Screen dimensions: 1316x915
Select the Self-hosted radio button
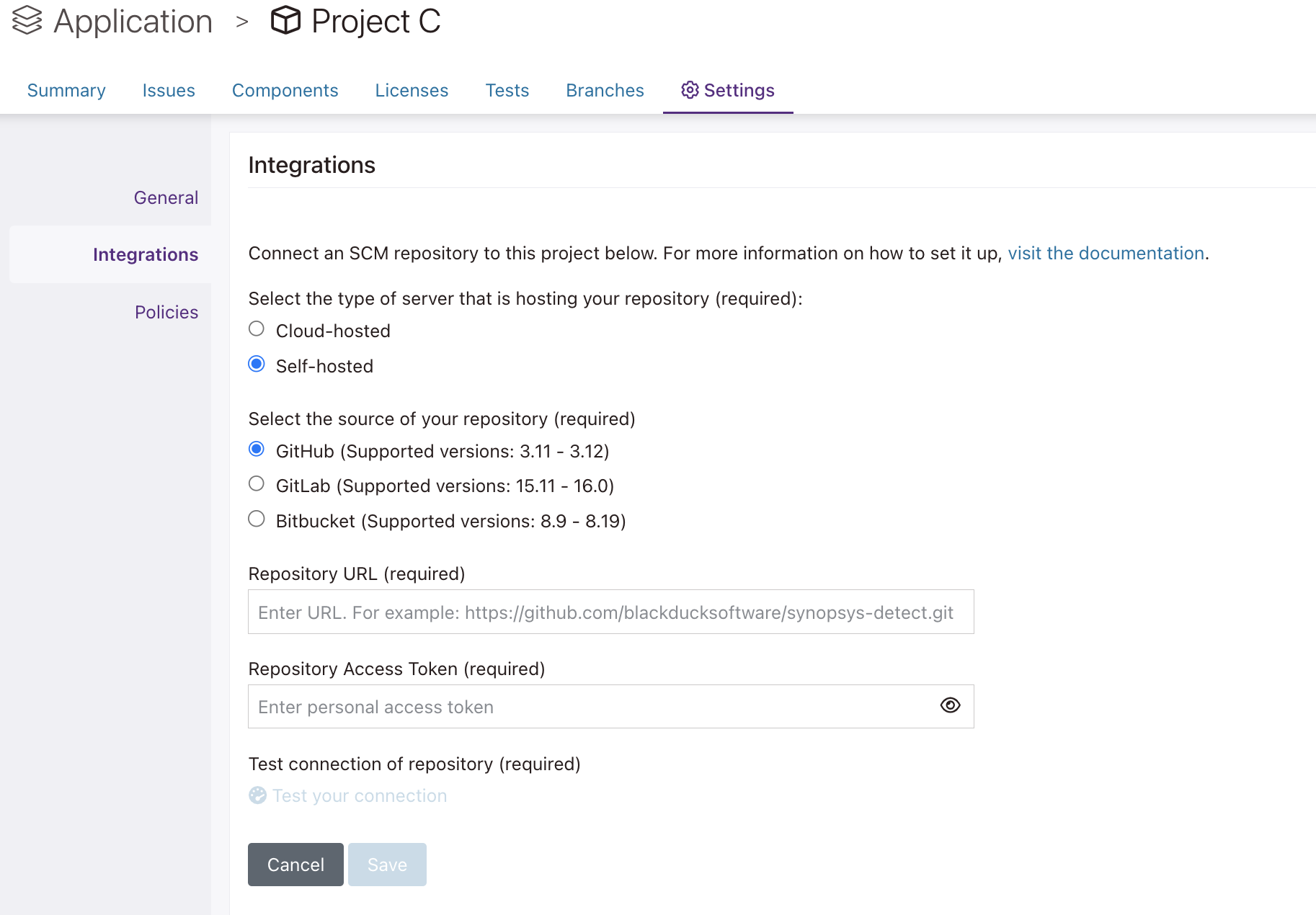pos(257,364)
